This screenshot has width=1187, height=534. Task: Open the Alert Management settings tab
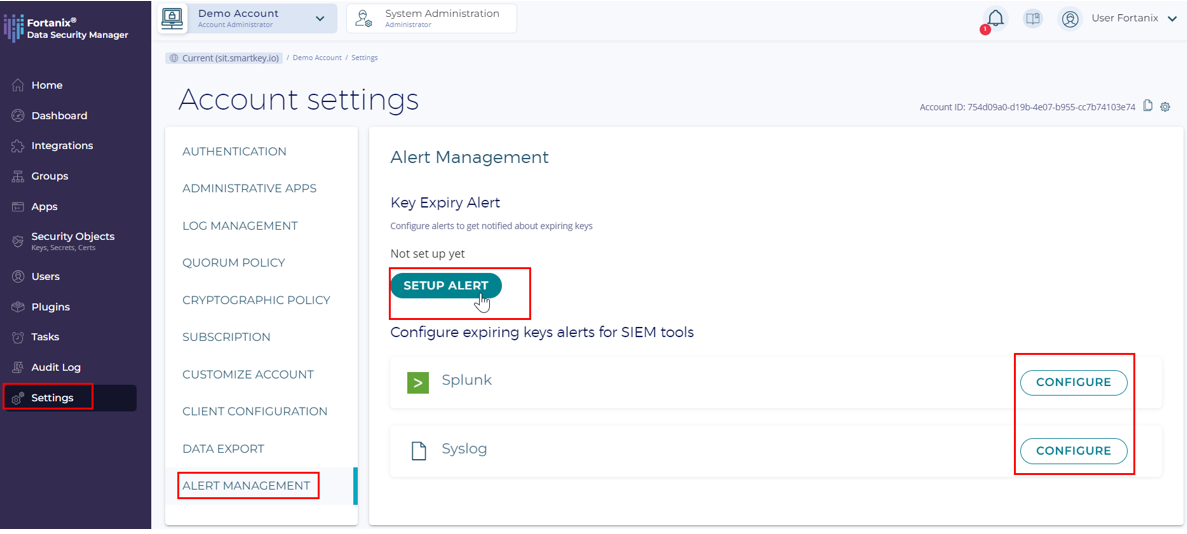point(246,486)
